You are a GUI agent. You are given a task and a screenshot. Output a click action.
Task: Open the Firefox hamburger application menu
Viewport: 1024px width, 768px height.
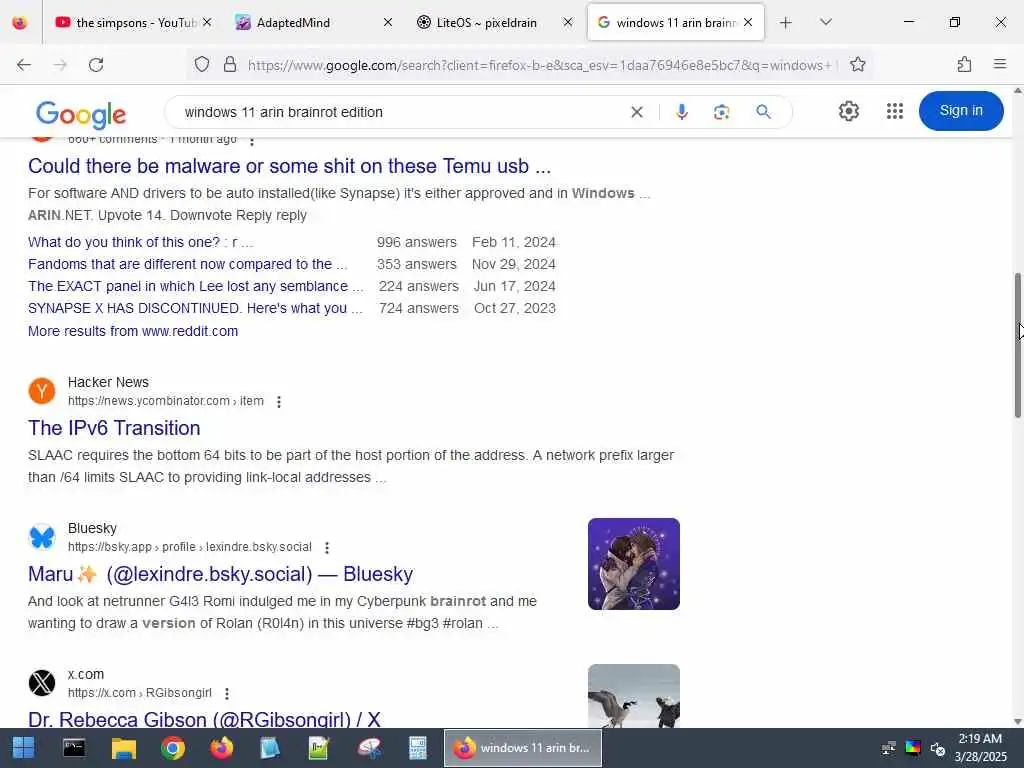pyautogui.click(x=1000, y=64)
